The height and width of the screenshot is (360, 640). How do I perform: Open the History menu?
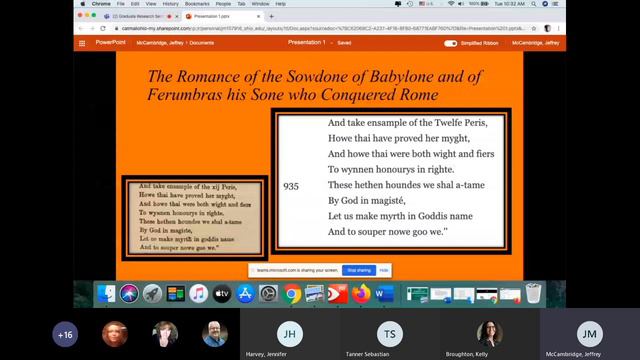pos(171,4)
